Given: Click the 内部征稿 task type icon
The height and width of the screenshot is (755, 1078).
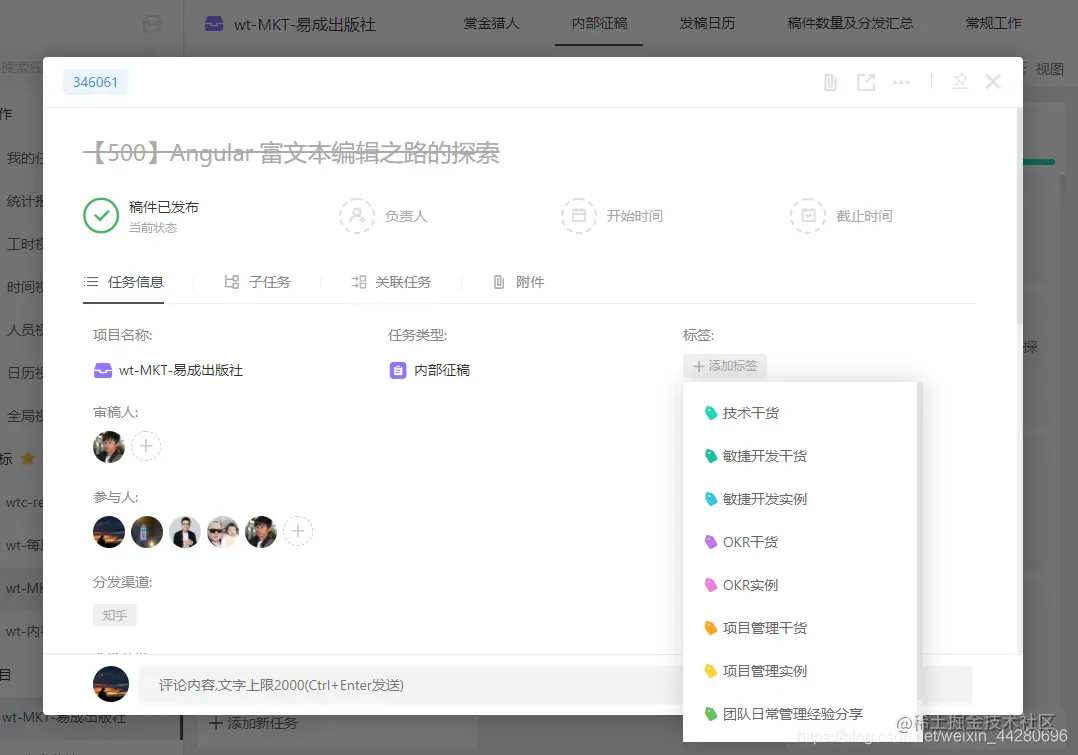Looking at the screenshot, I should tap(397, 369).
